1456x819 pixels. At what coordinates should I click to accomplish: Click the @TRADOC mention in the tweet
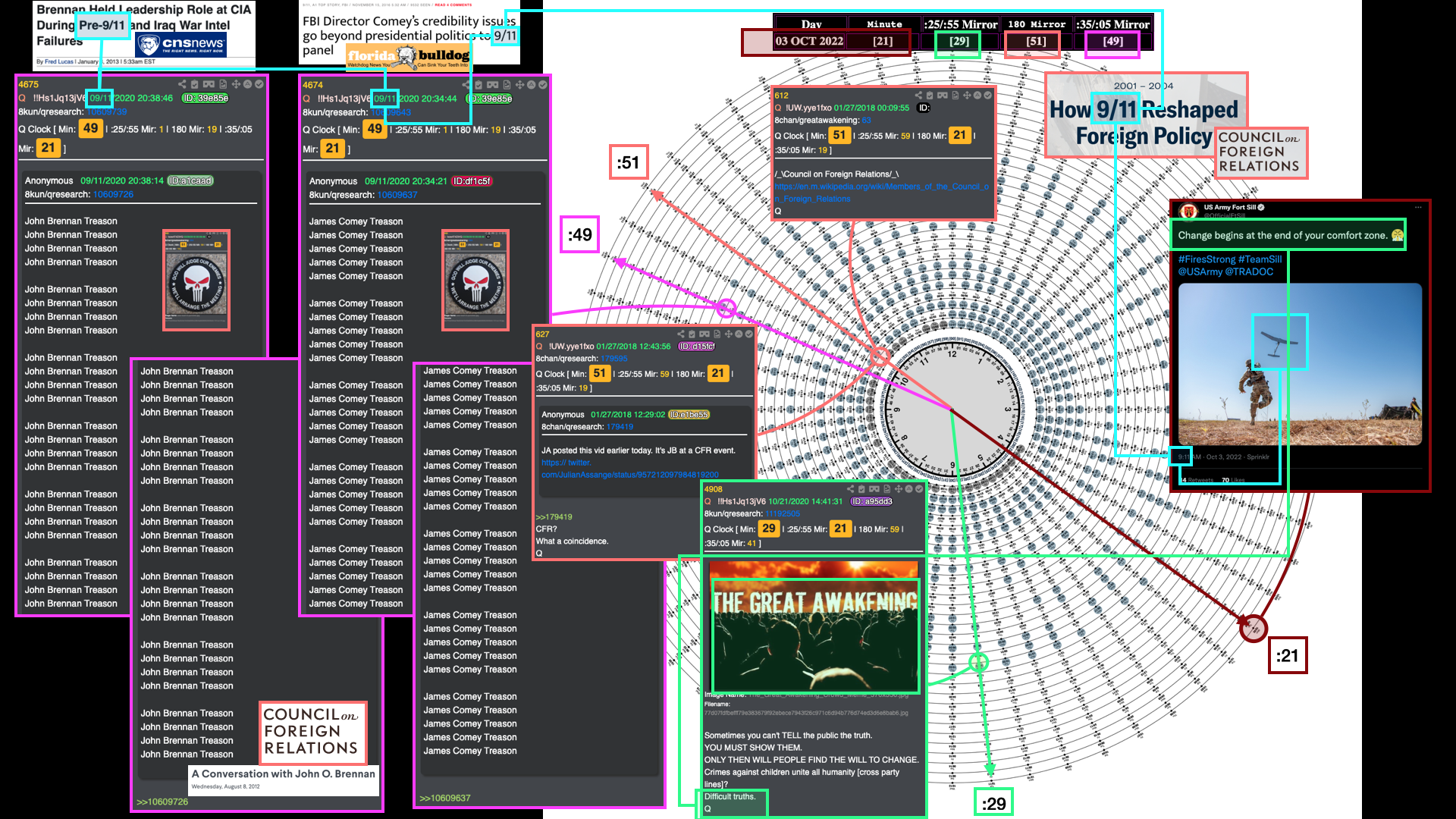click(x=1250, y=271)
